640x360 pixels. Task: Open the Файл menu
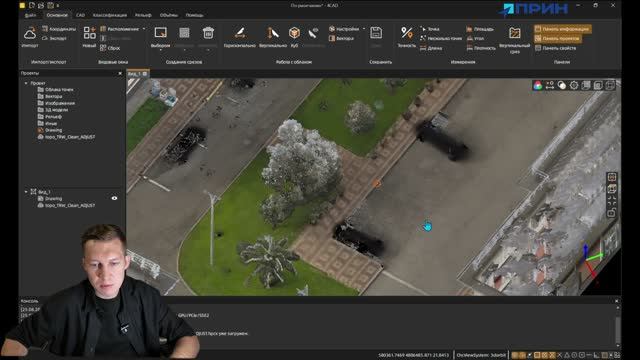tap(31, 15)
